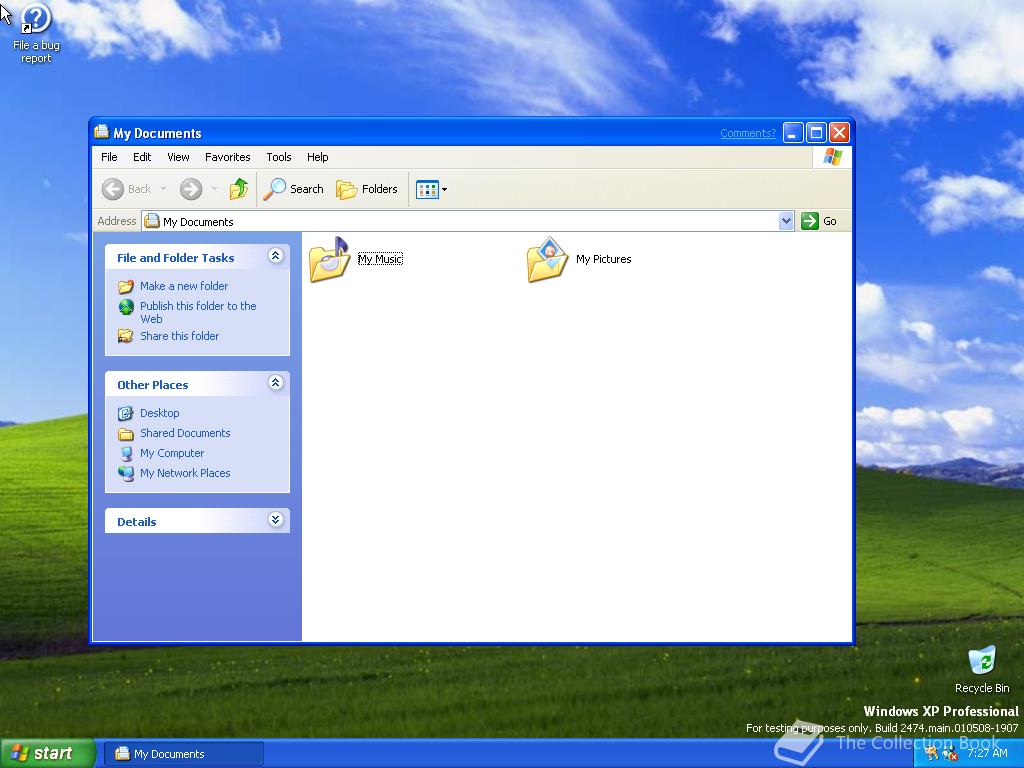Click the system tray clock

[x=987, y=754]
